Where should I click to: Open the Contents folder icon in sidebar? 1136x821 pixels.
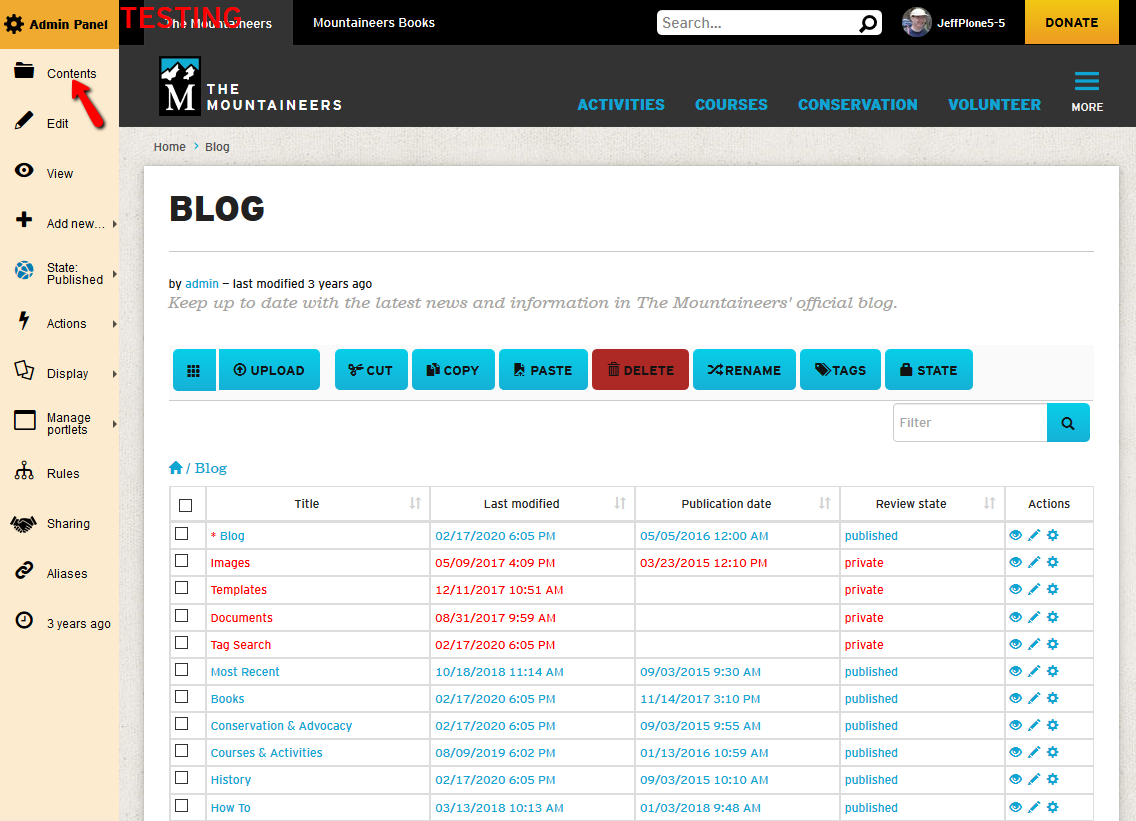tap(24, 71)
